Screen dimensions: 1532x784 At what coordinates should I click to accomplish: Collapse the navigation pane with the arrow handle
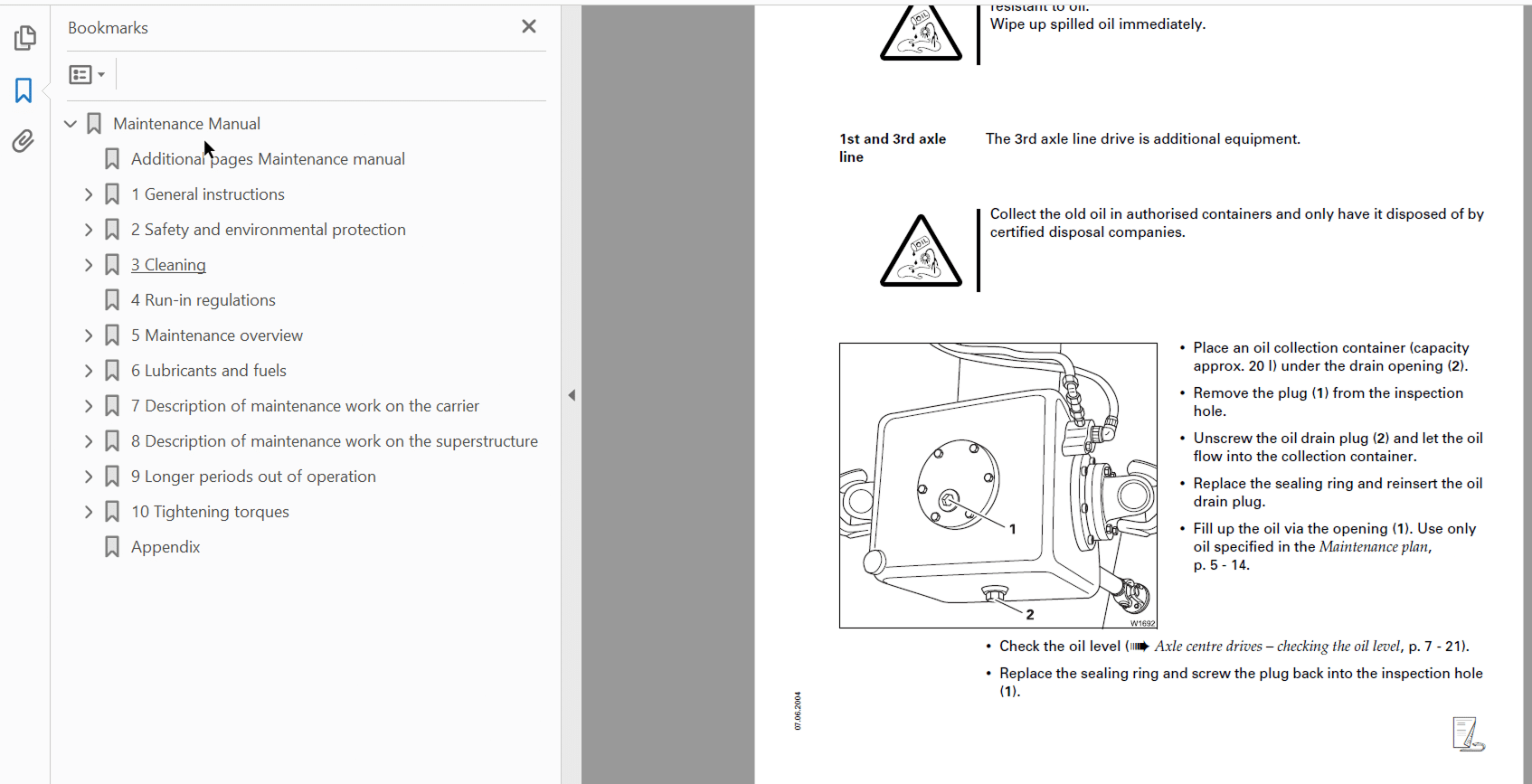(x=572, y=395)
